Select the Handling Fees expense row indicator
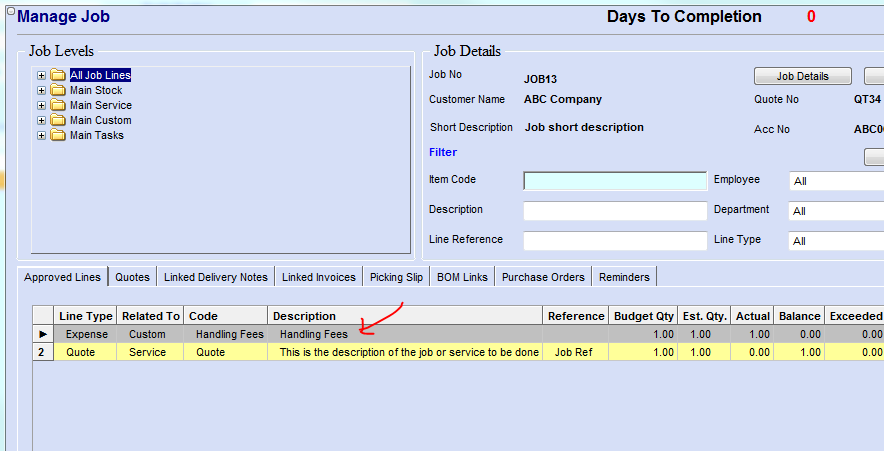This screenshot has height=451, width=884. pos(42,334)
